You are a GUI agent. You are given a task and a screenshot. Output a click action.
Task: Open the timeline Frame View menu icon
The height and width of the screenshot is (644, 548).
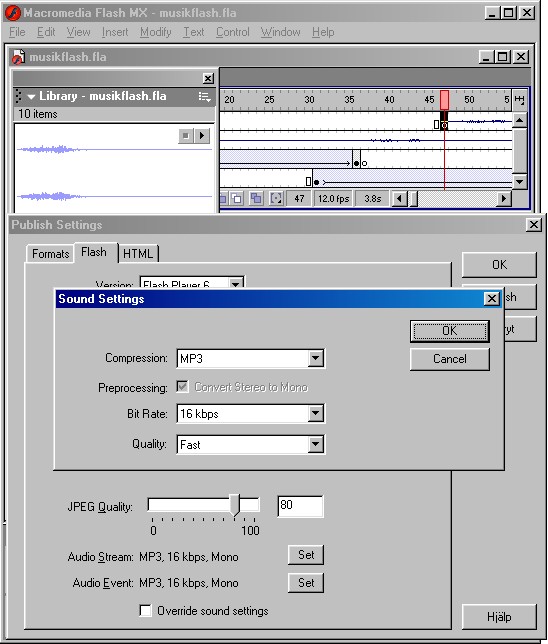(x=519, y=99)
